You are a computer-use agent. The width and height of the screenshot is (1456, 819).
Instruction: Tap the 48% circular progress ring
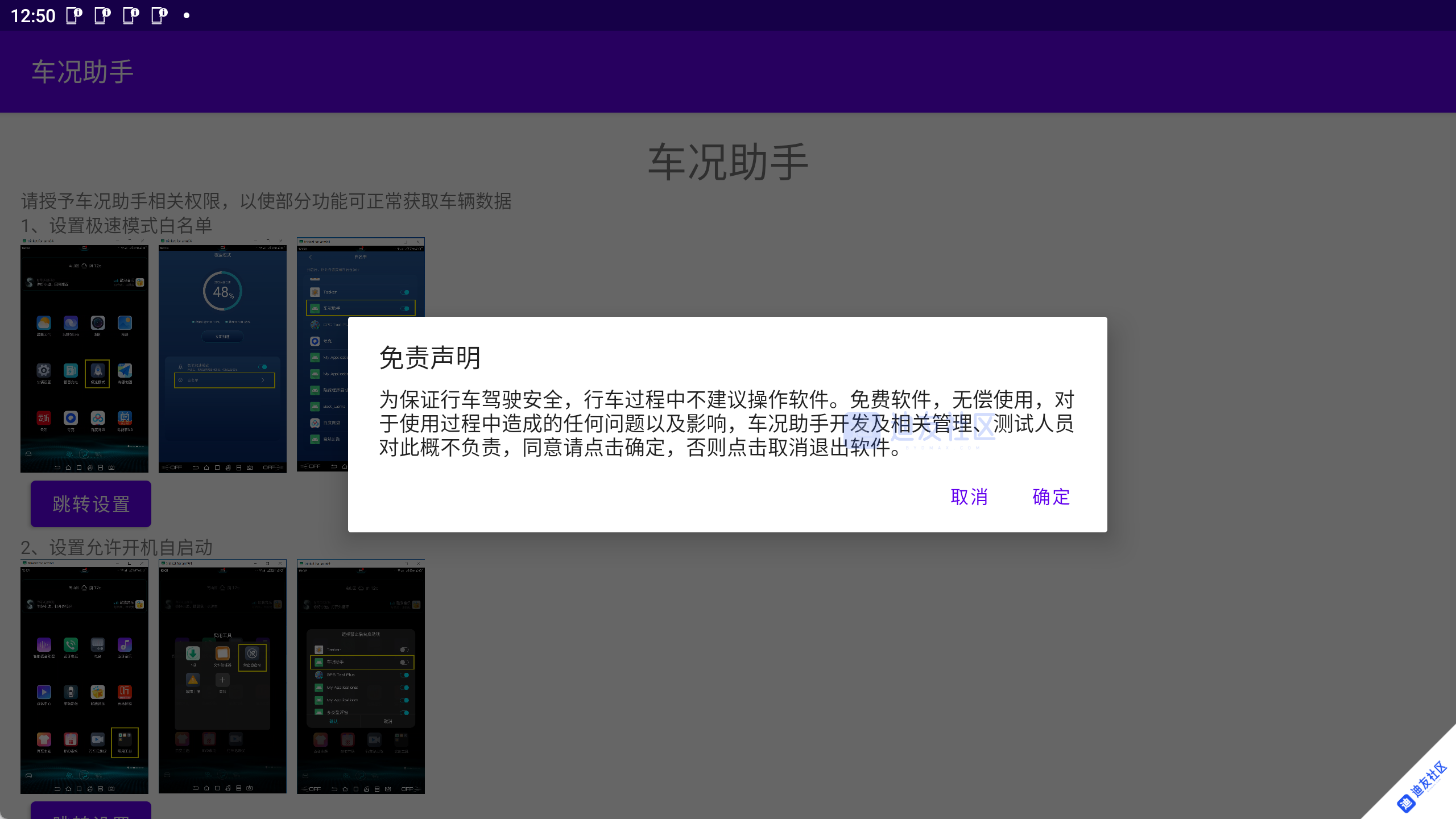pyautogui.click(x=222, y=291)
